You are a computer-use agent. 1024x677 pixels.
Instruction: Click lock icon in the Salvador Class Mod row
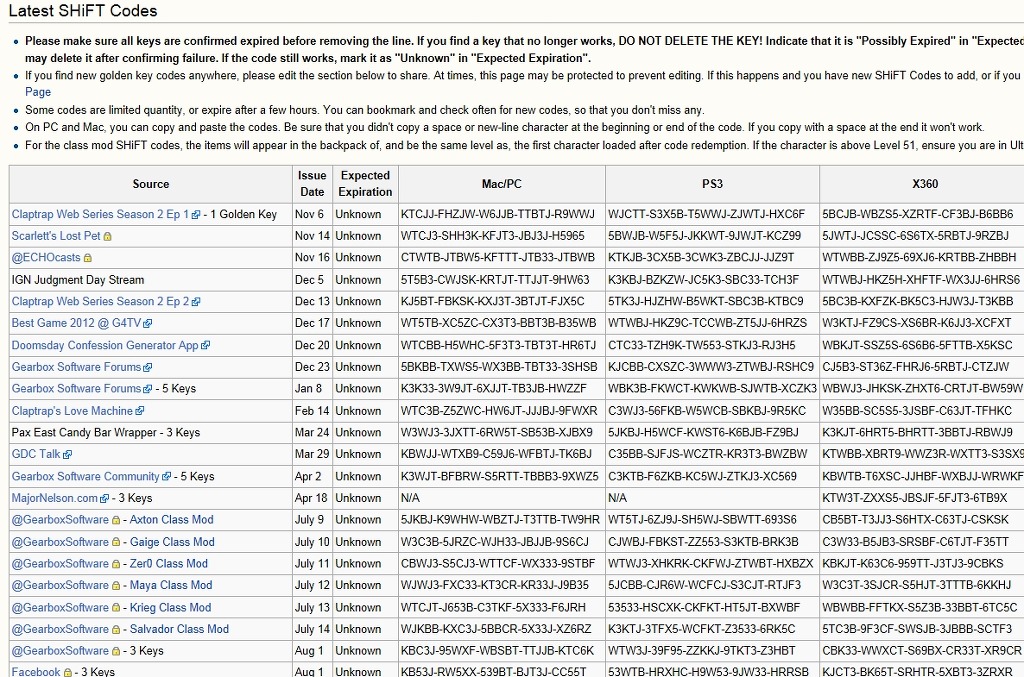coord(116,629)
